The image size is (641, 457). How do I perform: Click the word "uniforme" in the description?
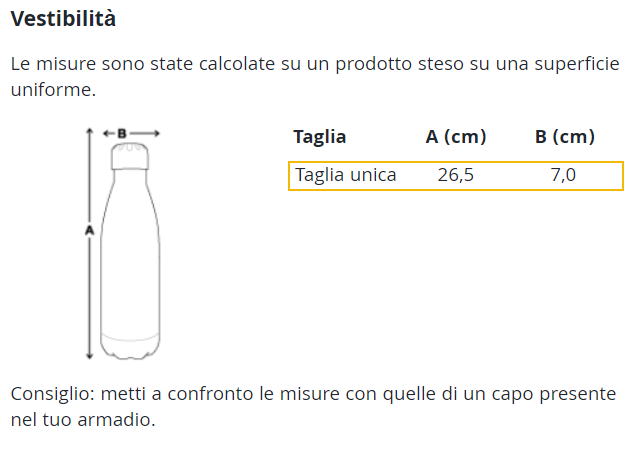[x=52, y=90]
